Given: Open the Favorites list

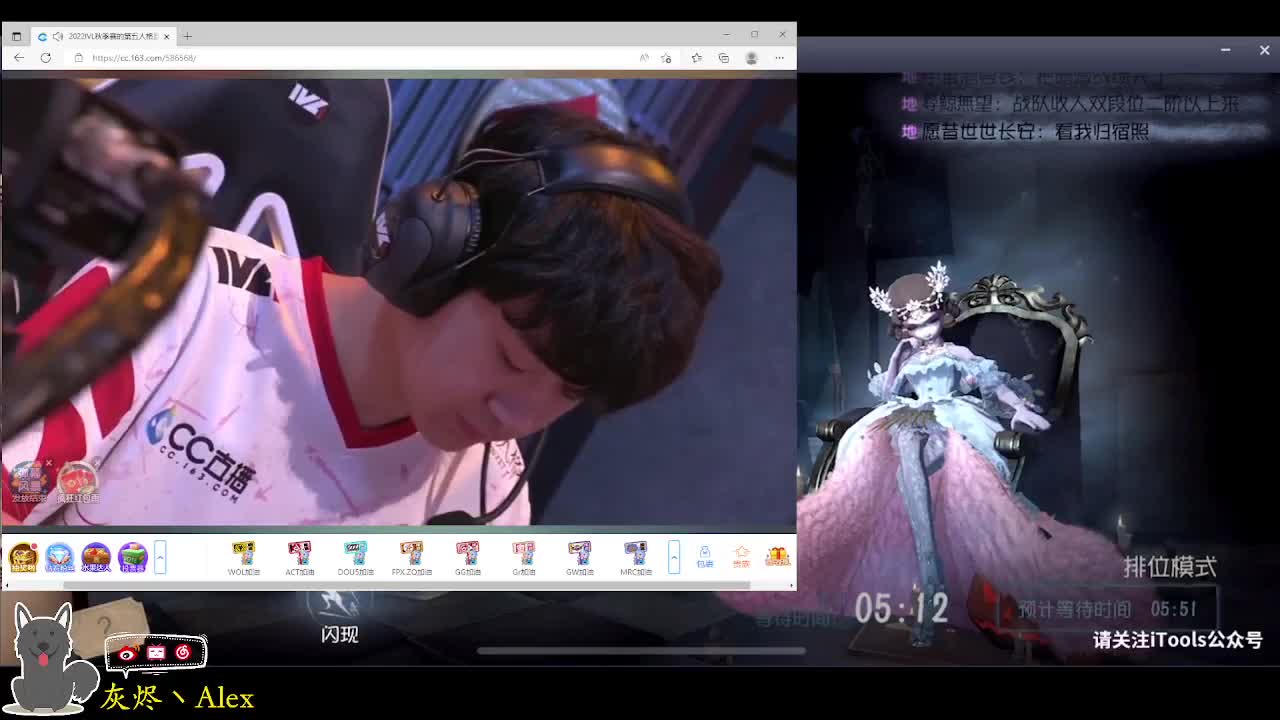Looking at the screenshot, I should point(696,58).
